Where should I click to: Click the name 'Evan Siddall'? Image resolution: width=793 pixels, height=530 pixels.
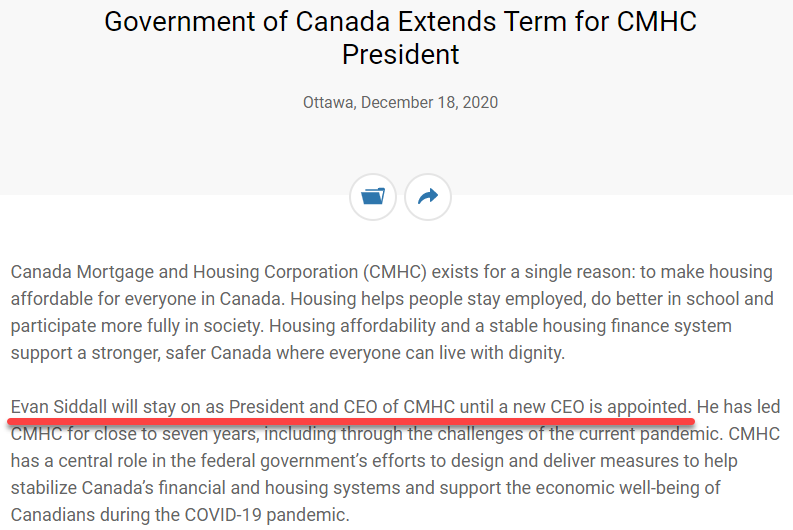[59, 407]
